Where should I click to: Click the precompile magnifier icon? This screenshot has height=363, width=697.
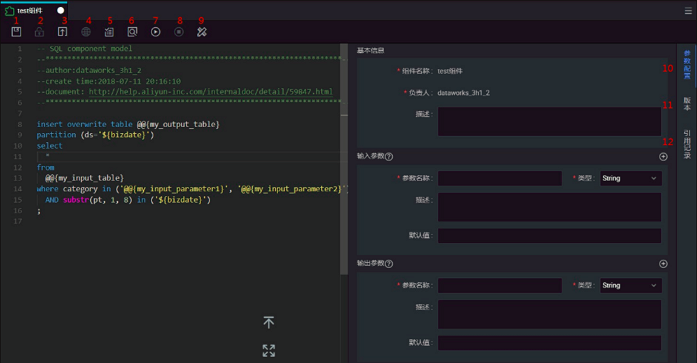[x=132, y=32]
